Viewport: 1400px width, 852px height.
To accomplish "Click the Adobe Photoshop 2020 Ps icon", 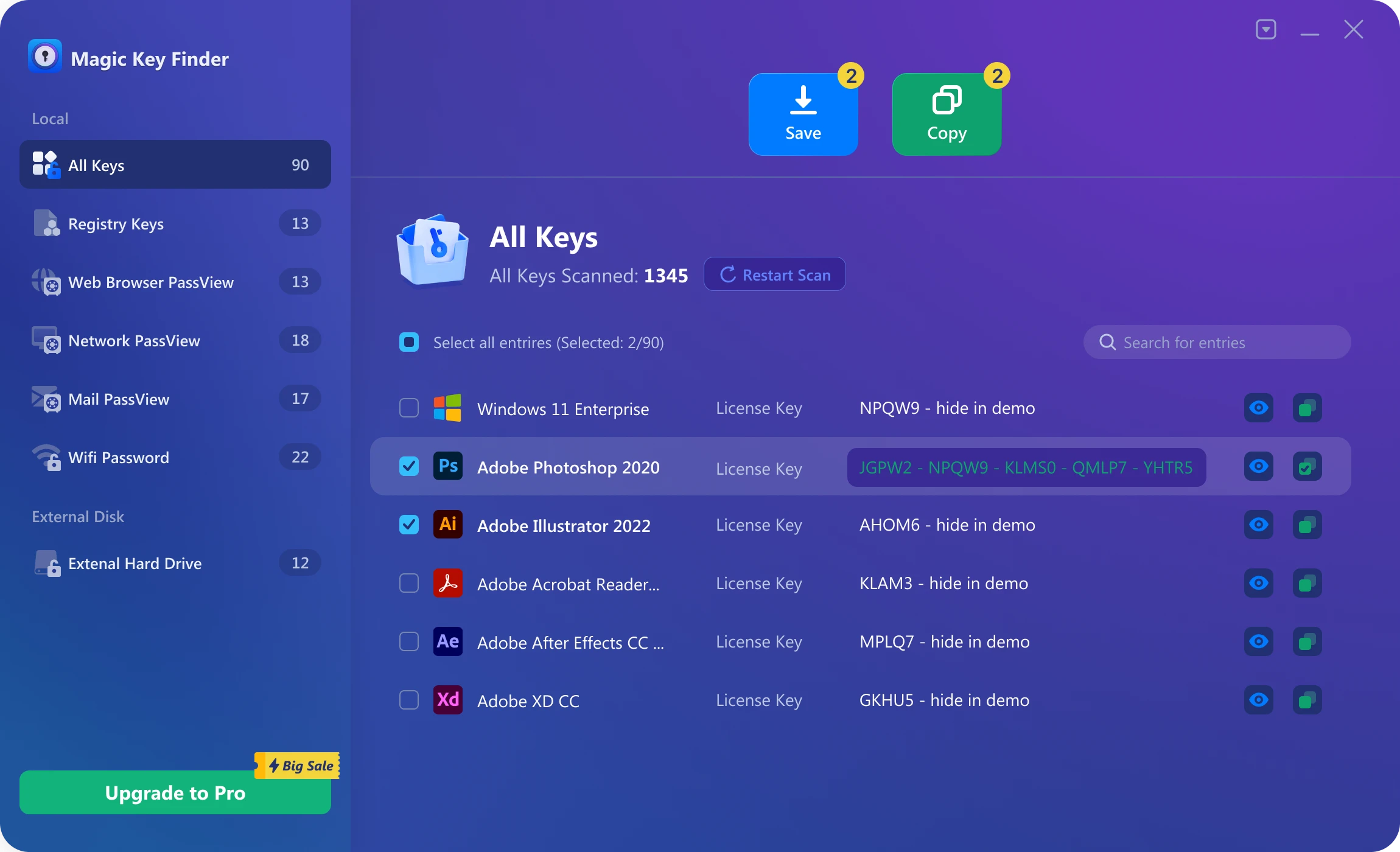I will pos(447,466).
